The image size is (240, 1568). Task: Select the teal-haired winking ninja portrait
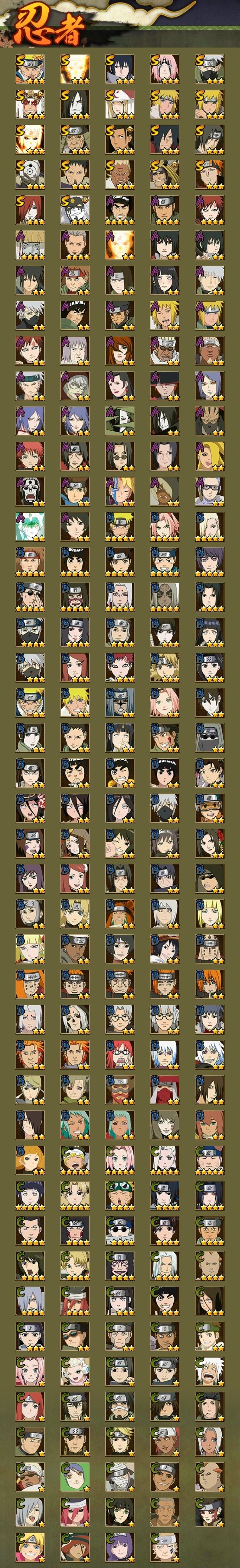(75, 1126)
